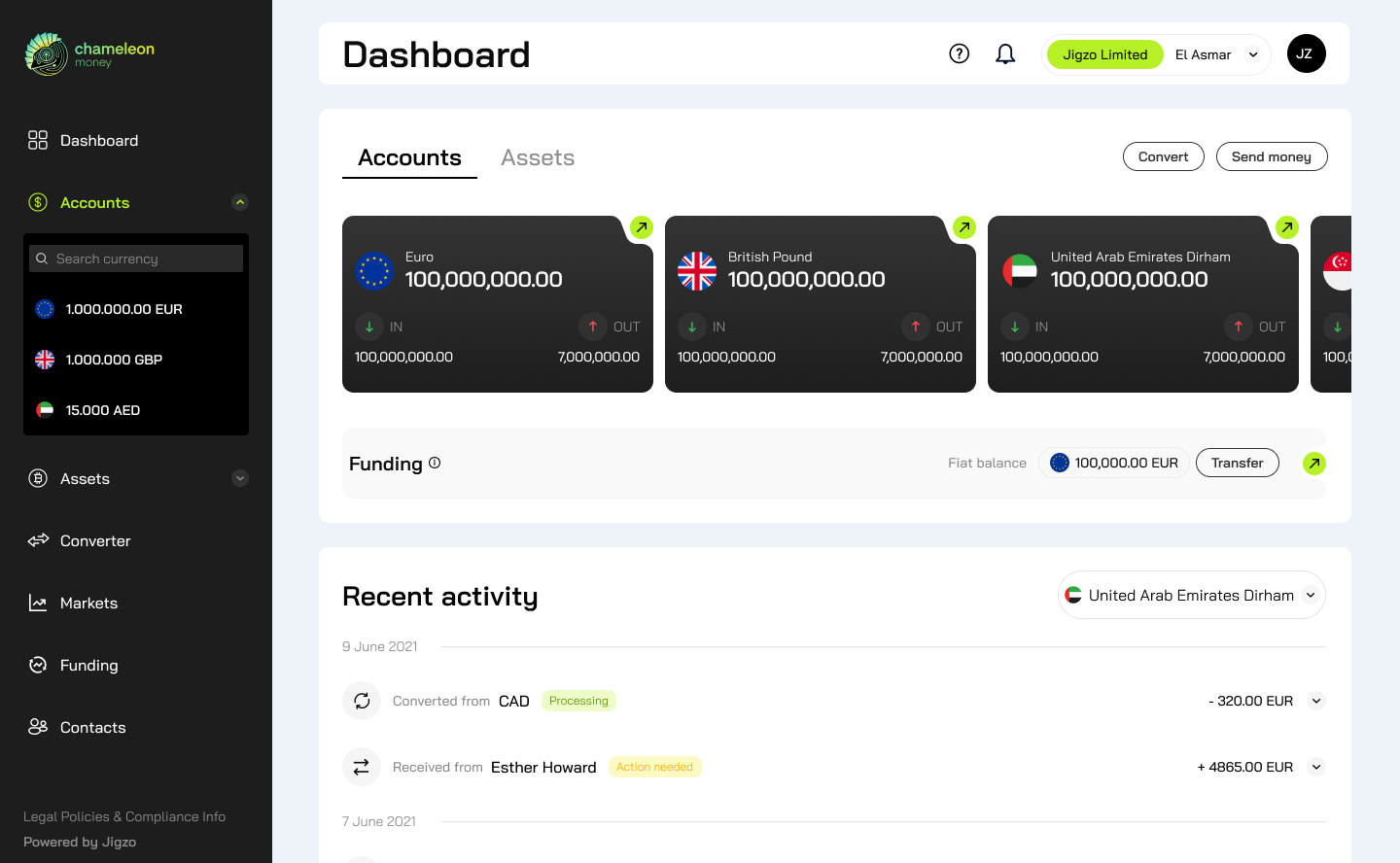Click the Contacts sidebar icon
The height and width of the screenshot is (863, 1400).
(x=37, y=727)
